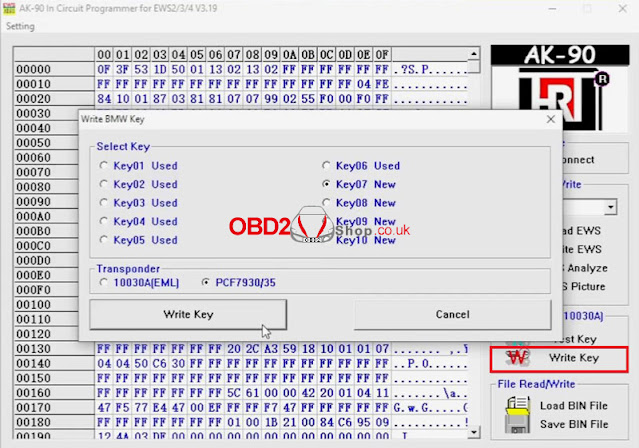Screen dimensions: 639x448
Task: Click Save BIN File
Action: pyautogui.click(x=574, y=424)
